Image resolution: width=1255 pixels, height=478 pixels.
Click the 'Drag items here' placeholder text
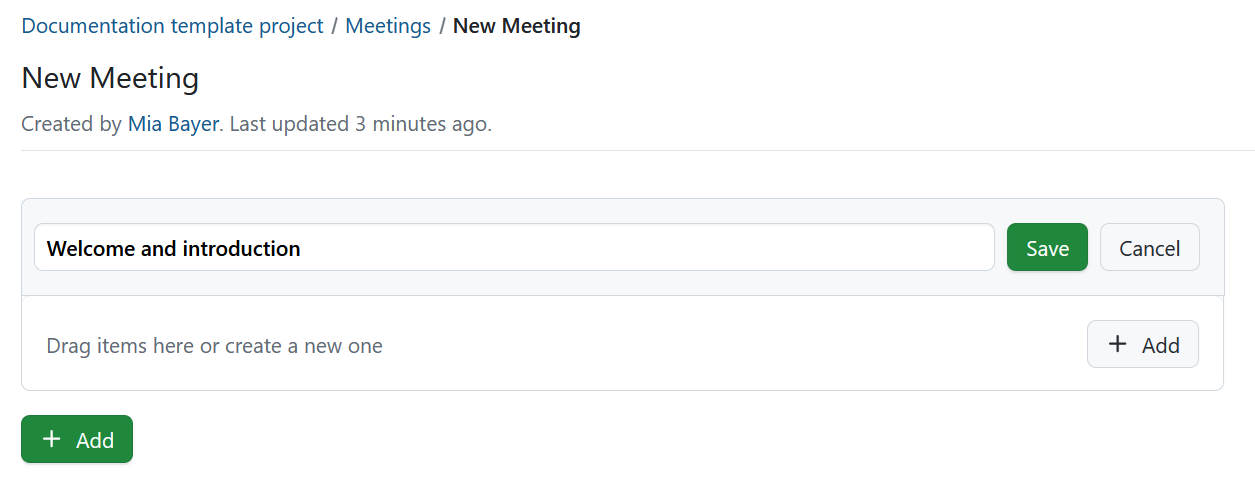pyautogui.click(x=214, y=346)
